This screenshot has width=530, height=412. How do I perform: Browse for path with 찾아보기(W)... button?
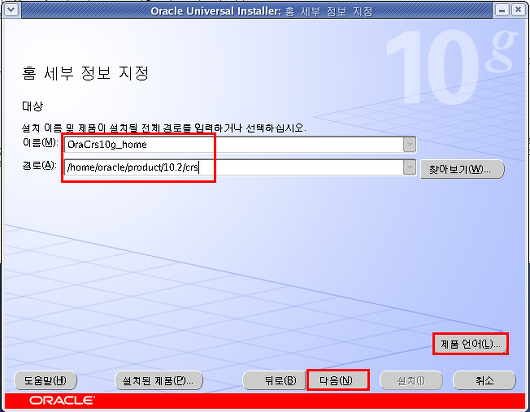(x=462, y=169)
